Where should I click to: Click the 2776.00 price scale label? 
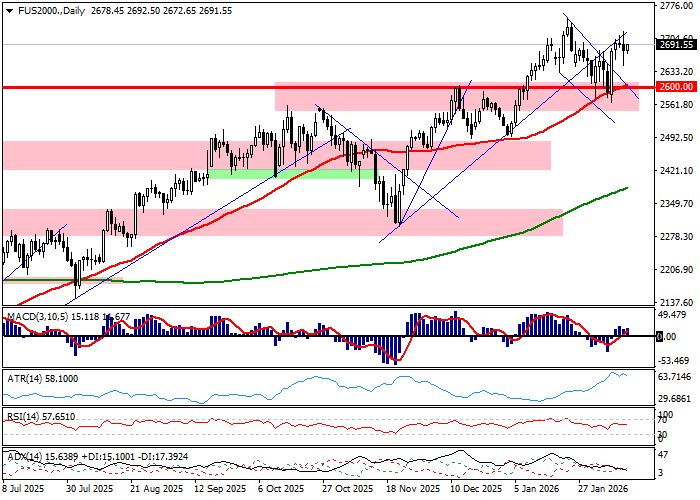677,6
